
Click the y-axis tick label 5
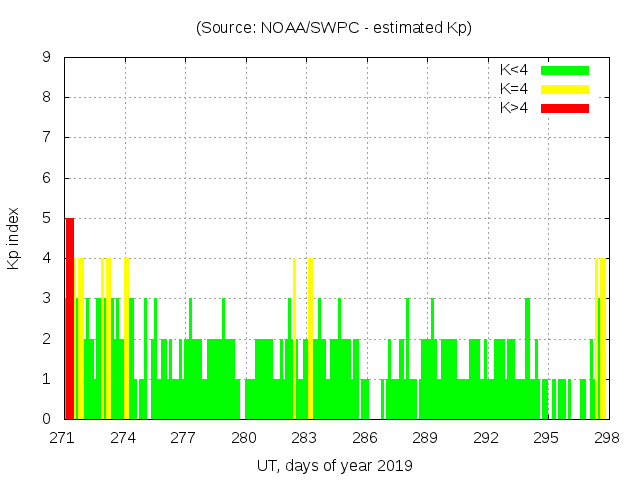pos(47,219)
